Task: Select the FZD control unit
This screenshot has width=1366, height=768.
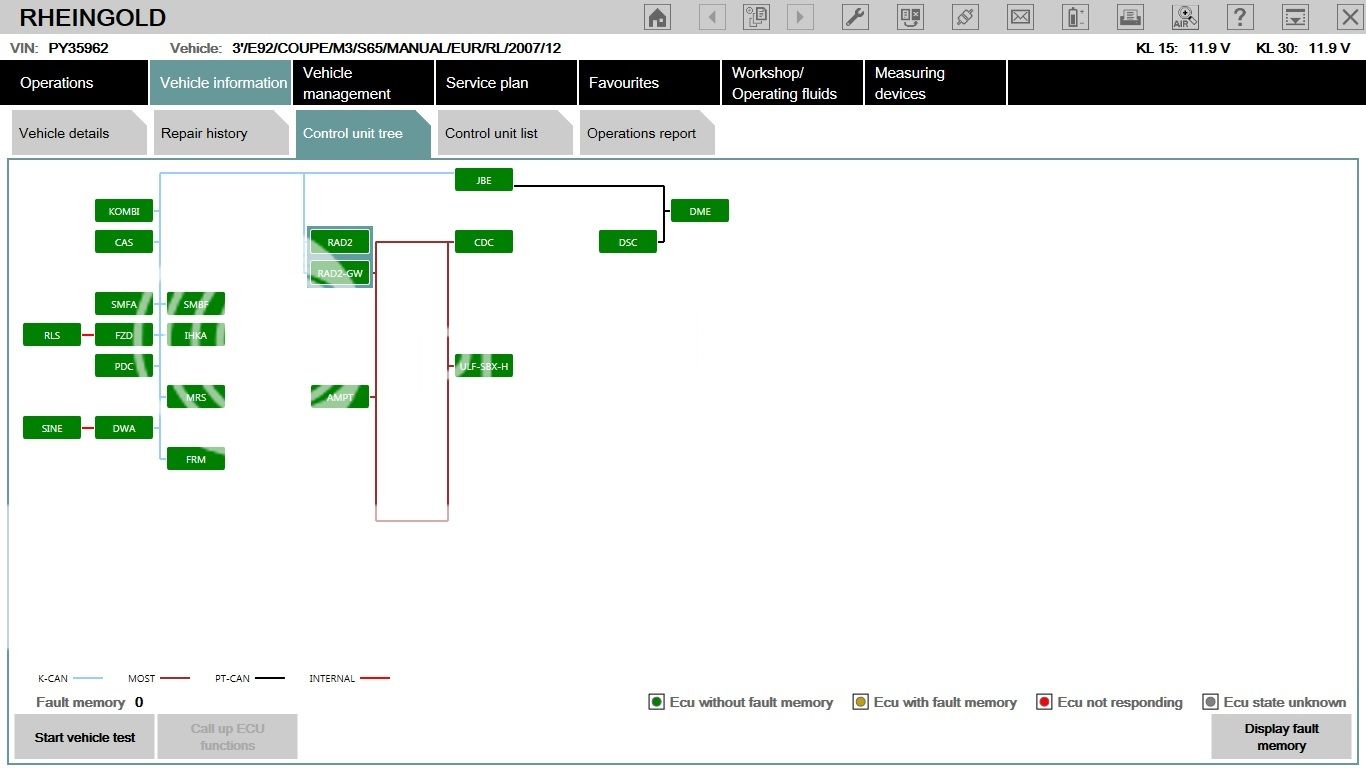Action: click(124, 335)
